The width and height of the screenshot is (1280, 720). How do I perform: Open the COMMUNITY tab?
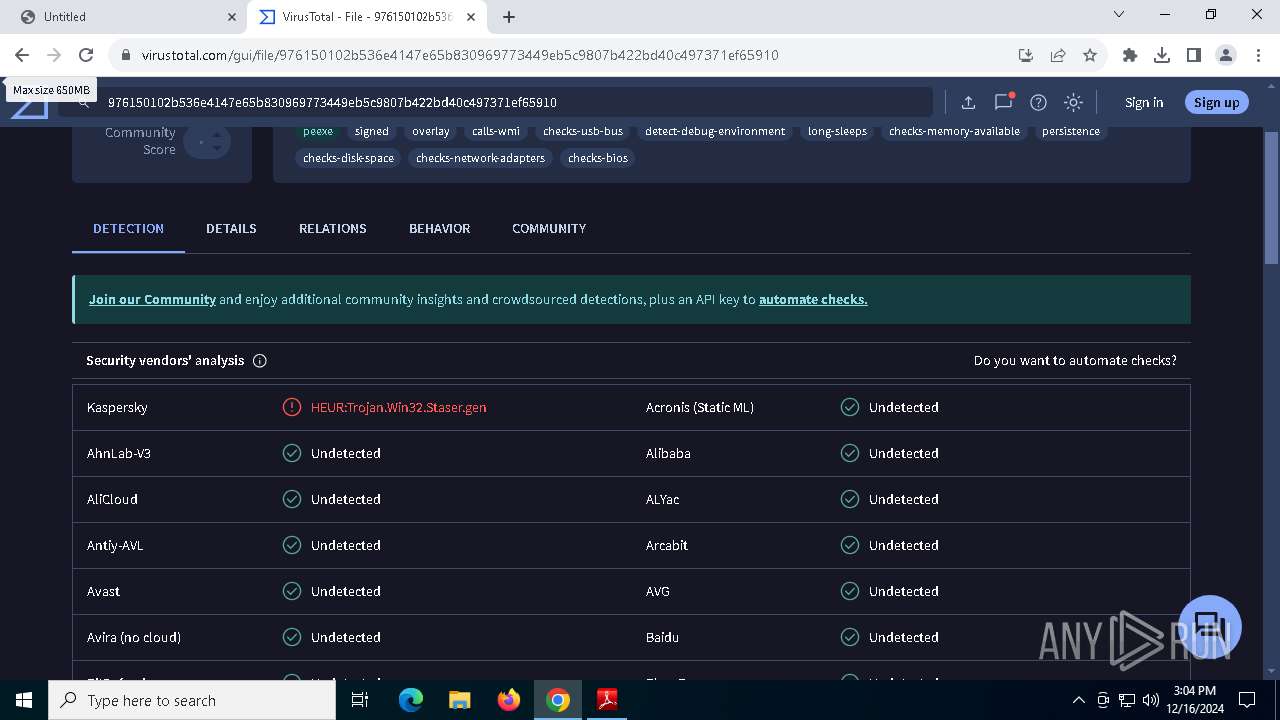(x=549, y=228)
